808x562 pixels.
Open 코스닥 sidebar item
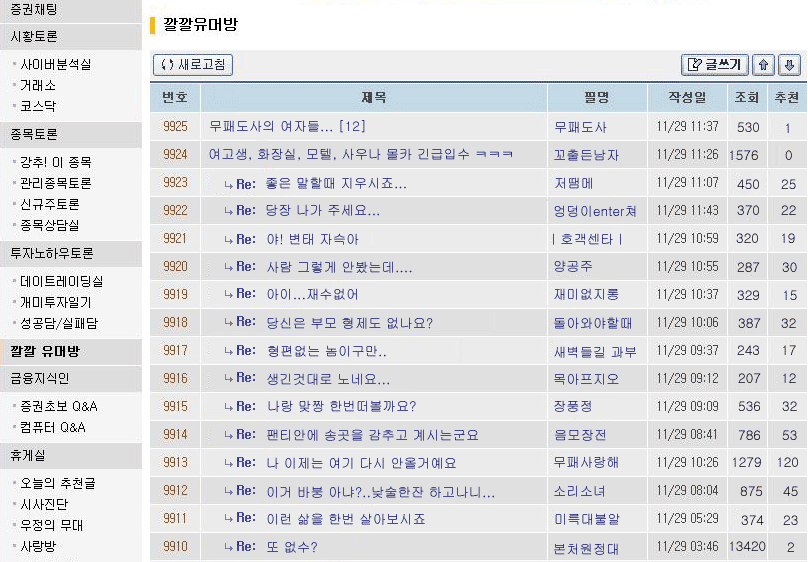point(38,106)
